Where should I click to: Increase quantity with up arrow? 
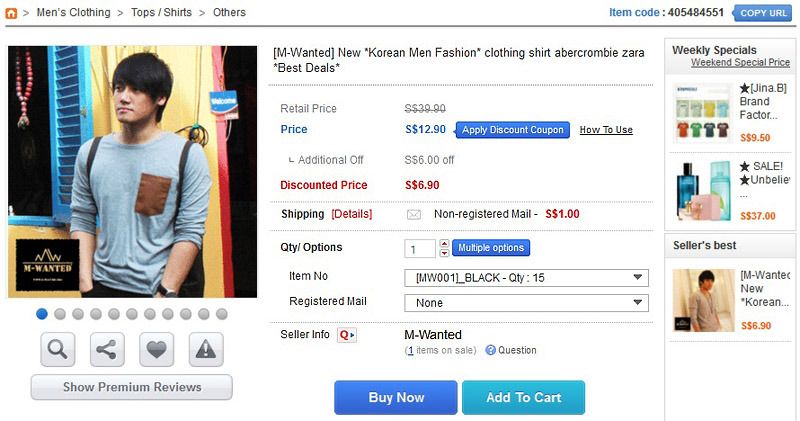coord(444,243)
